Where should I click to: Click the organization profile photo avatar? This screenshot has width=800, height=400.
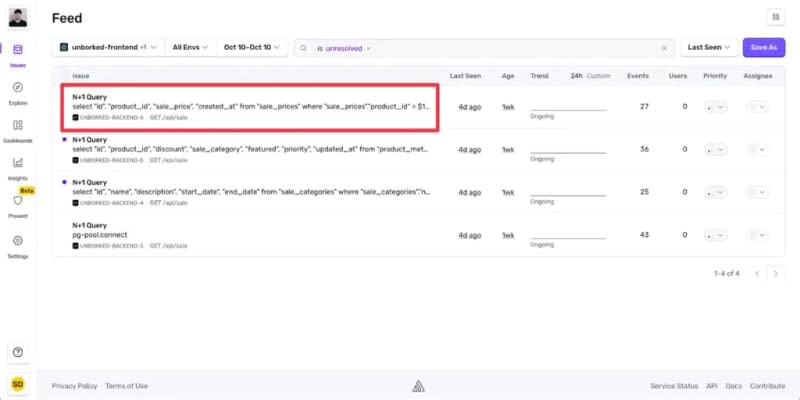pos(18,18)
